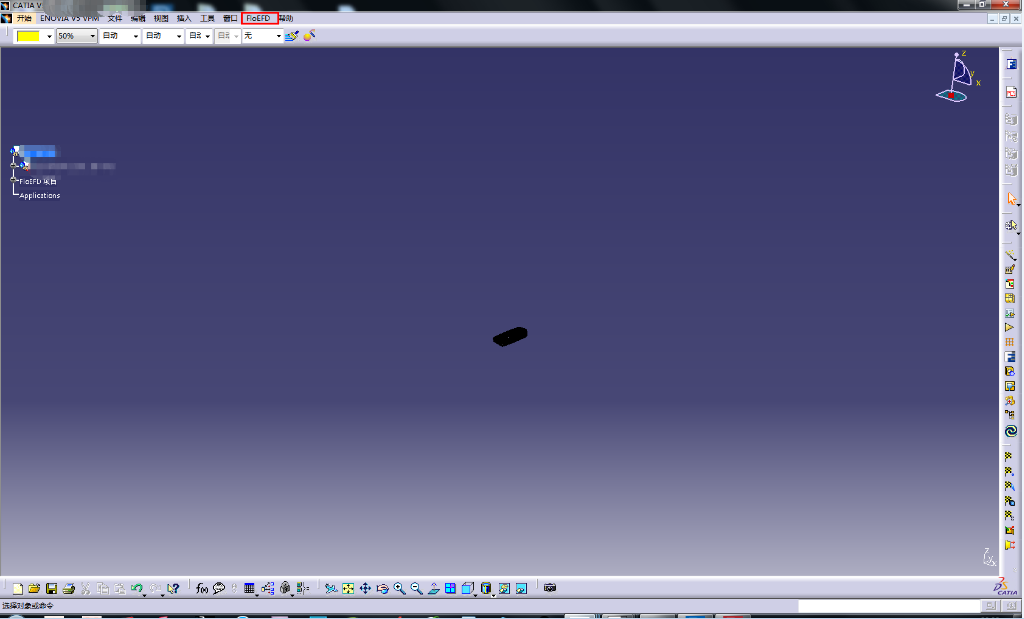Click the Select arrow tool in right toolbar
Viewport: 1024px width, 619px height.
(x=1011, y=198)
